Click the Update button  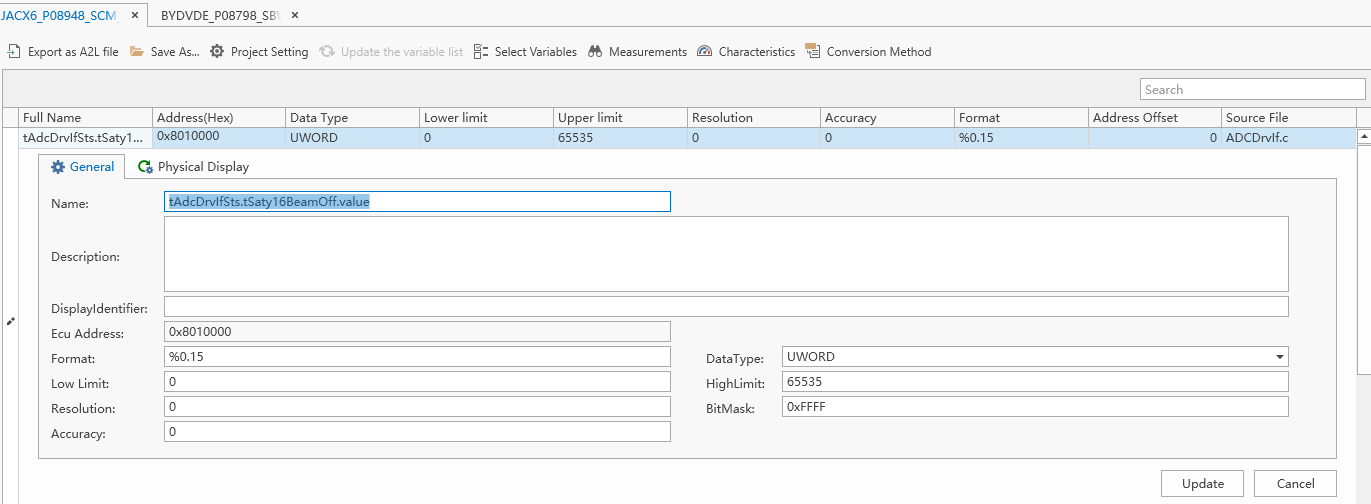(1202, 483)
